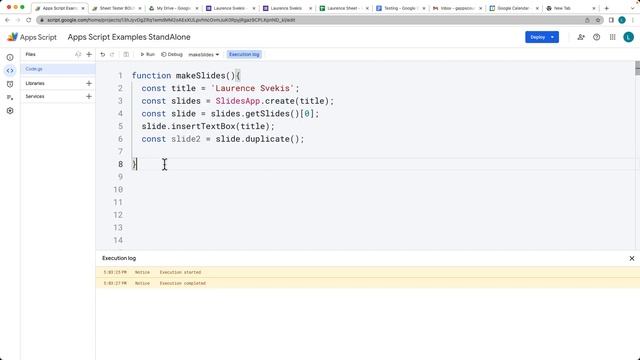Click the 'Laurence Svekis' string on line 2

pos(252,88)
